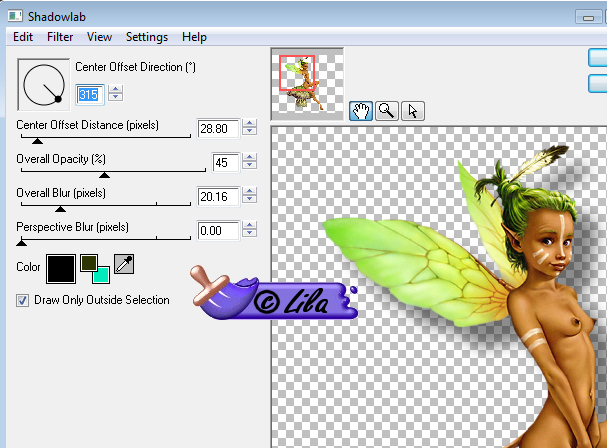Select the Zoom magnifier tool

(386, 111)
